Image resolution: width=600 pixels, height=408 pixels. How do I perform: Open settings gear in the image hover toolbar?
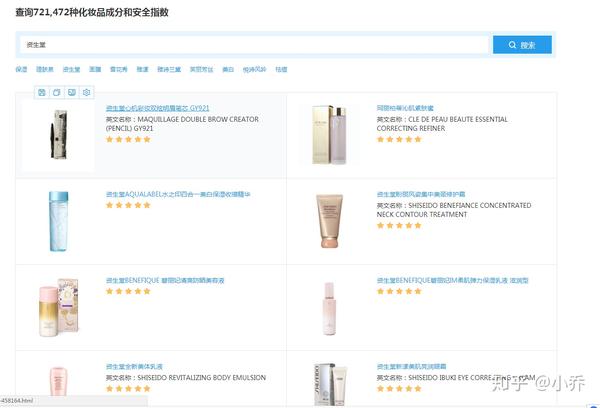pyautogui.click(x=86, y=92)
